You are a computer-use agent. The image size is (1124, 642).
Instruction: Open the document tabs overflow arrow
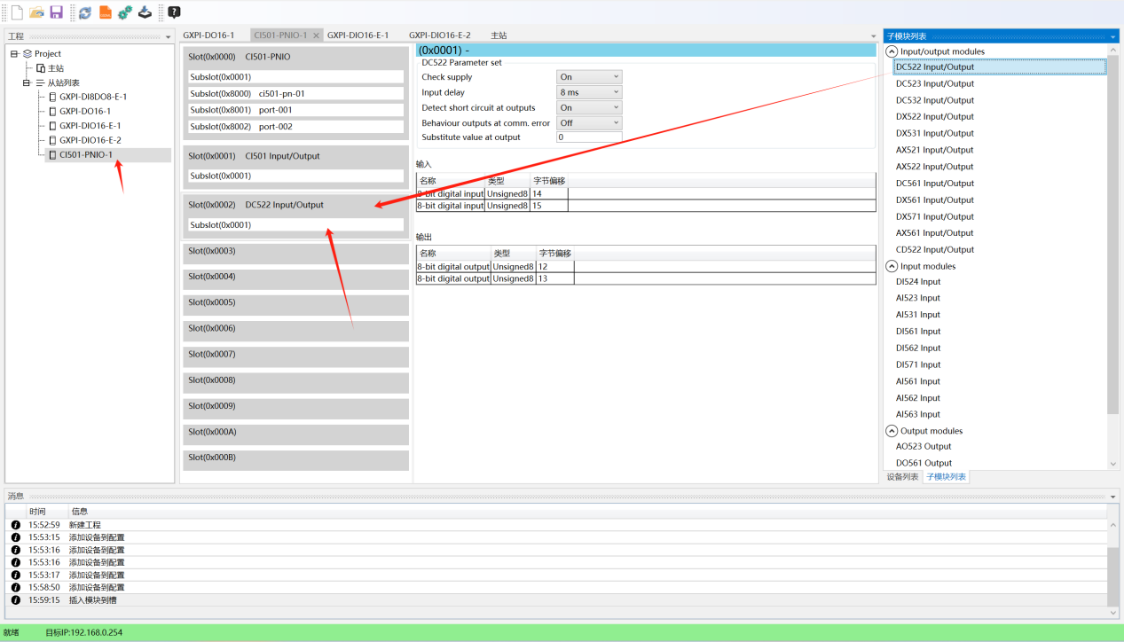tap(873, 36)
